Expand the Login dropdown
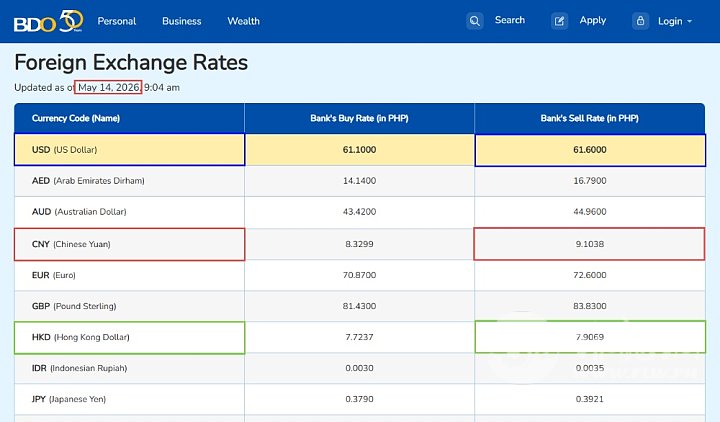Screen dimensions: 720x422 click(x=675, y=21)
